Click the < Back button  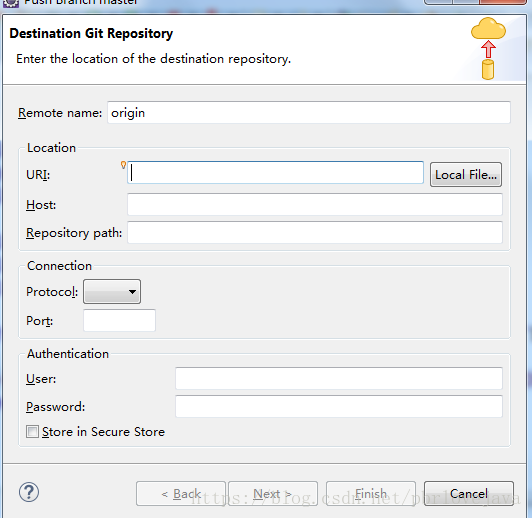(181, 494)
